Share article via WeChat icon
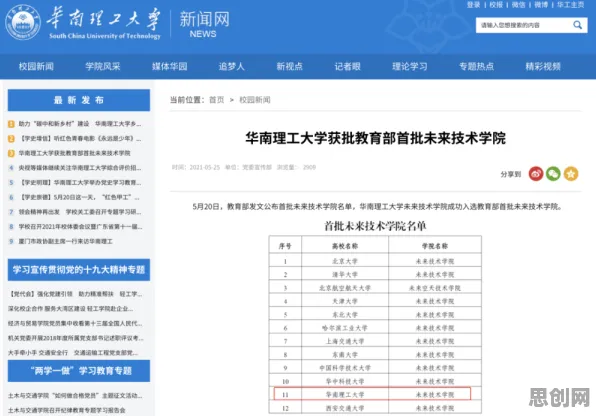The image size is (596, 416). (x=553, y=174)
